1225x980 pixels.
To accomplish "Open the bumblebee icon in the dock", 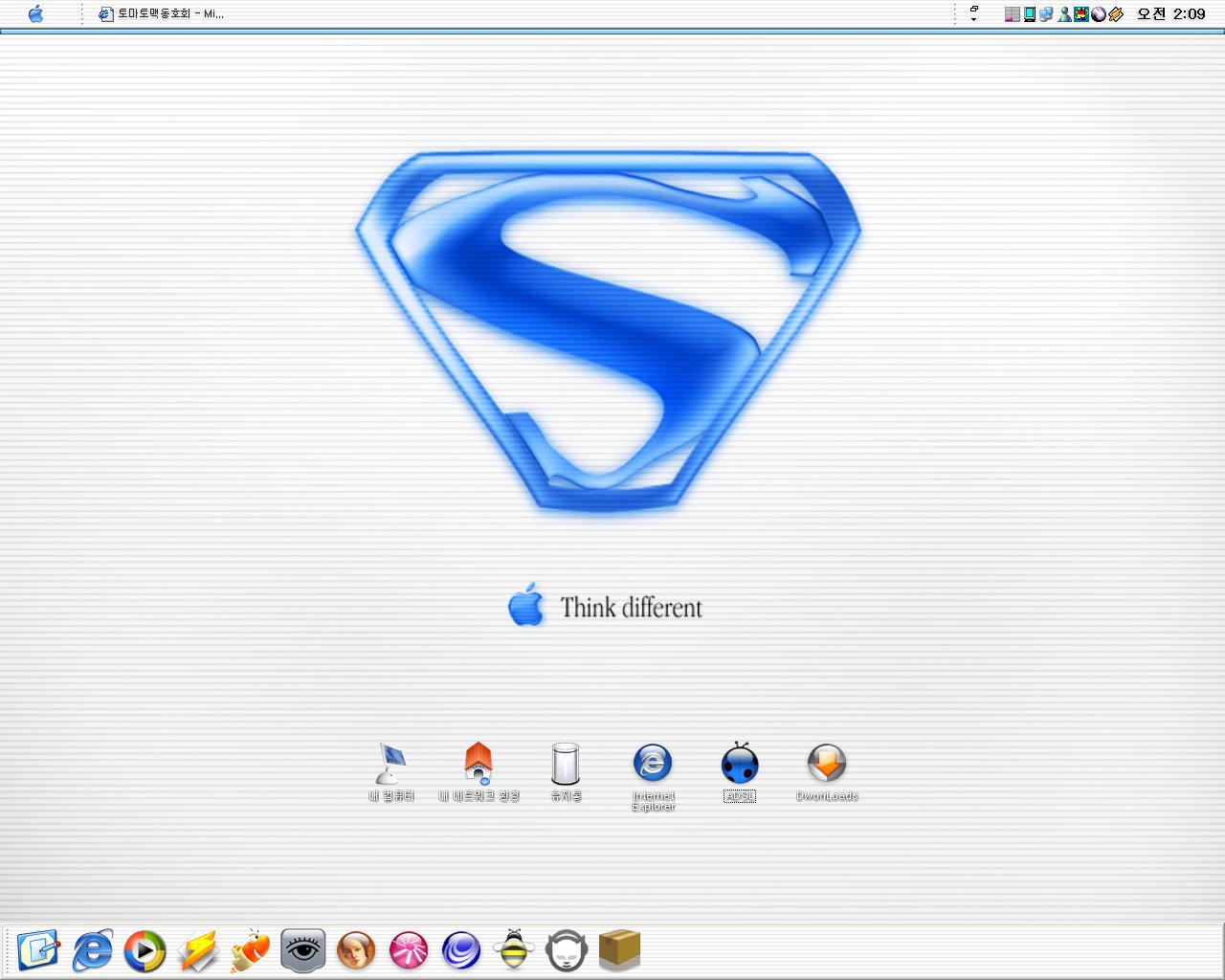I will (x=514, y=951).
